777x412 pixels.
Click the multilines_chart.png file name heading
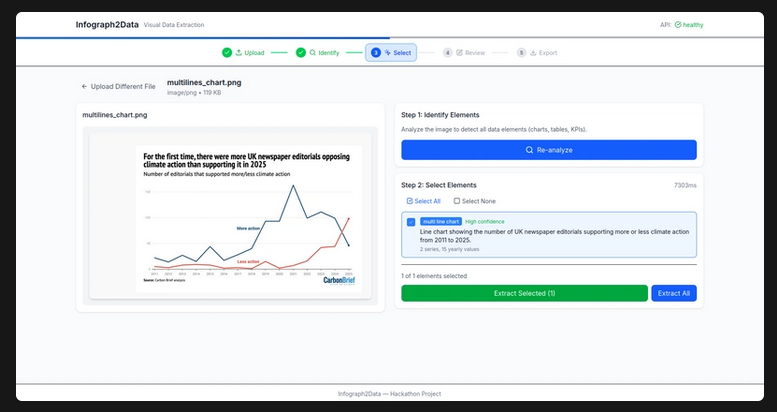[x=204, y=82]
